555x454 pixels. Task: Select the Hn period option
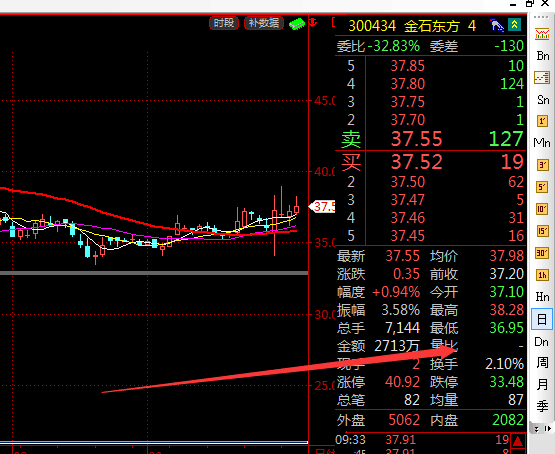pyautogui.click(x=542, y=297)
